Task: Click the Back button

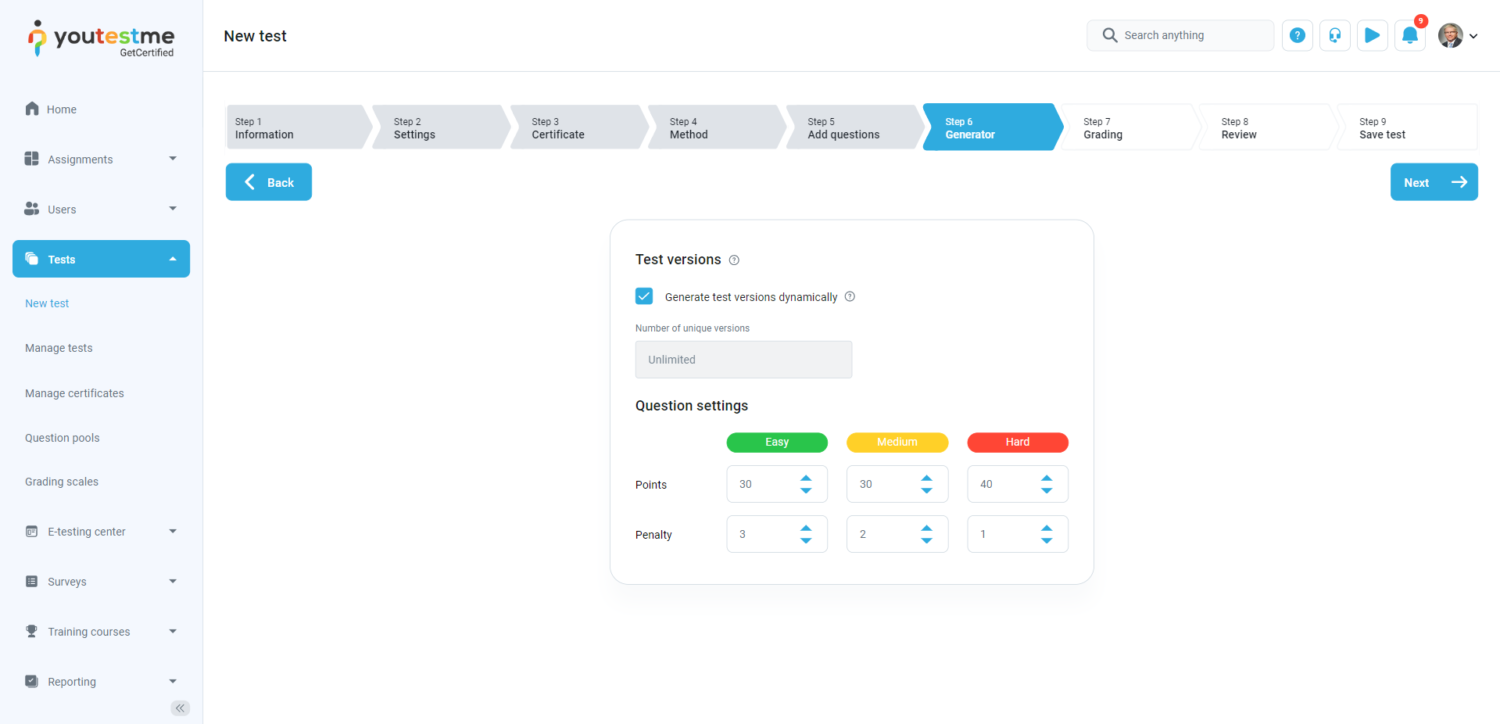Action: point(269,182)
